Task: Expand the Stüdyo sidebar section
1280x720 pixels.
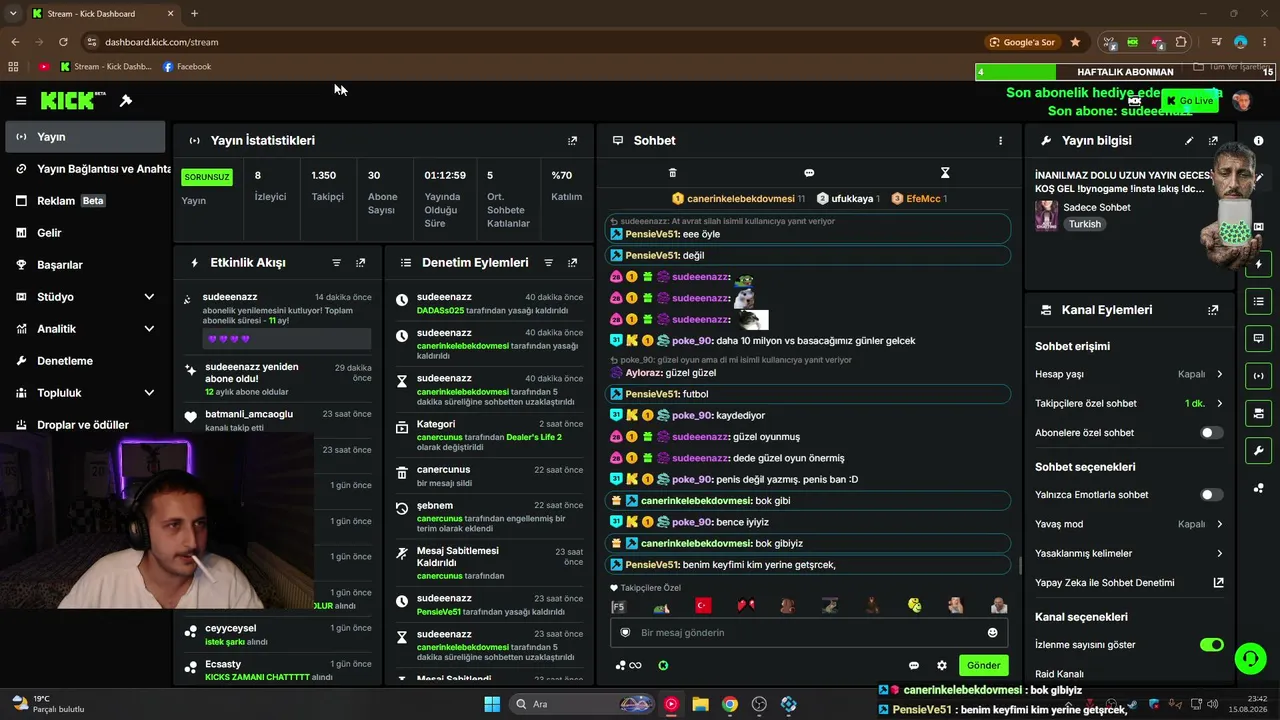Action: [x=149, y=297]
